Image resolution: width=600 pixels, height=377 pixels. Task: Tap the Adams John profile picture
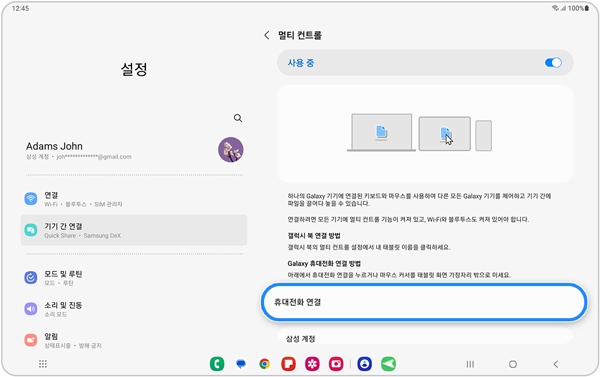[x=230, y=150]
